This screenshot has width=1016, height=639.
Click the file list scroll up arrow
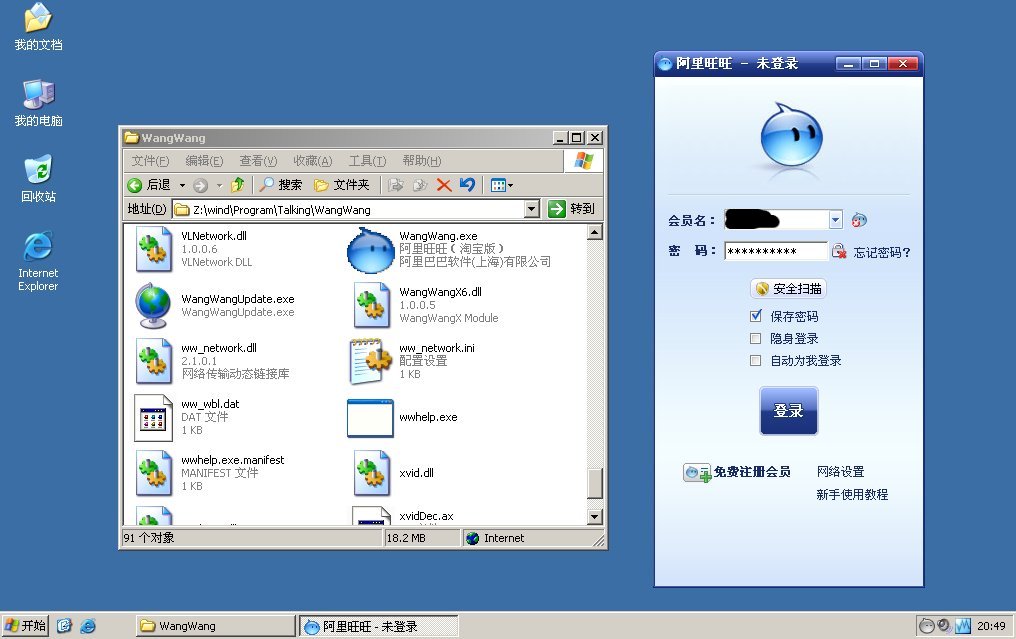pyautogui.click(x=595, y=232)
